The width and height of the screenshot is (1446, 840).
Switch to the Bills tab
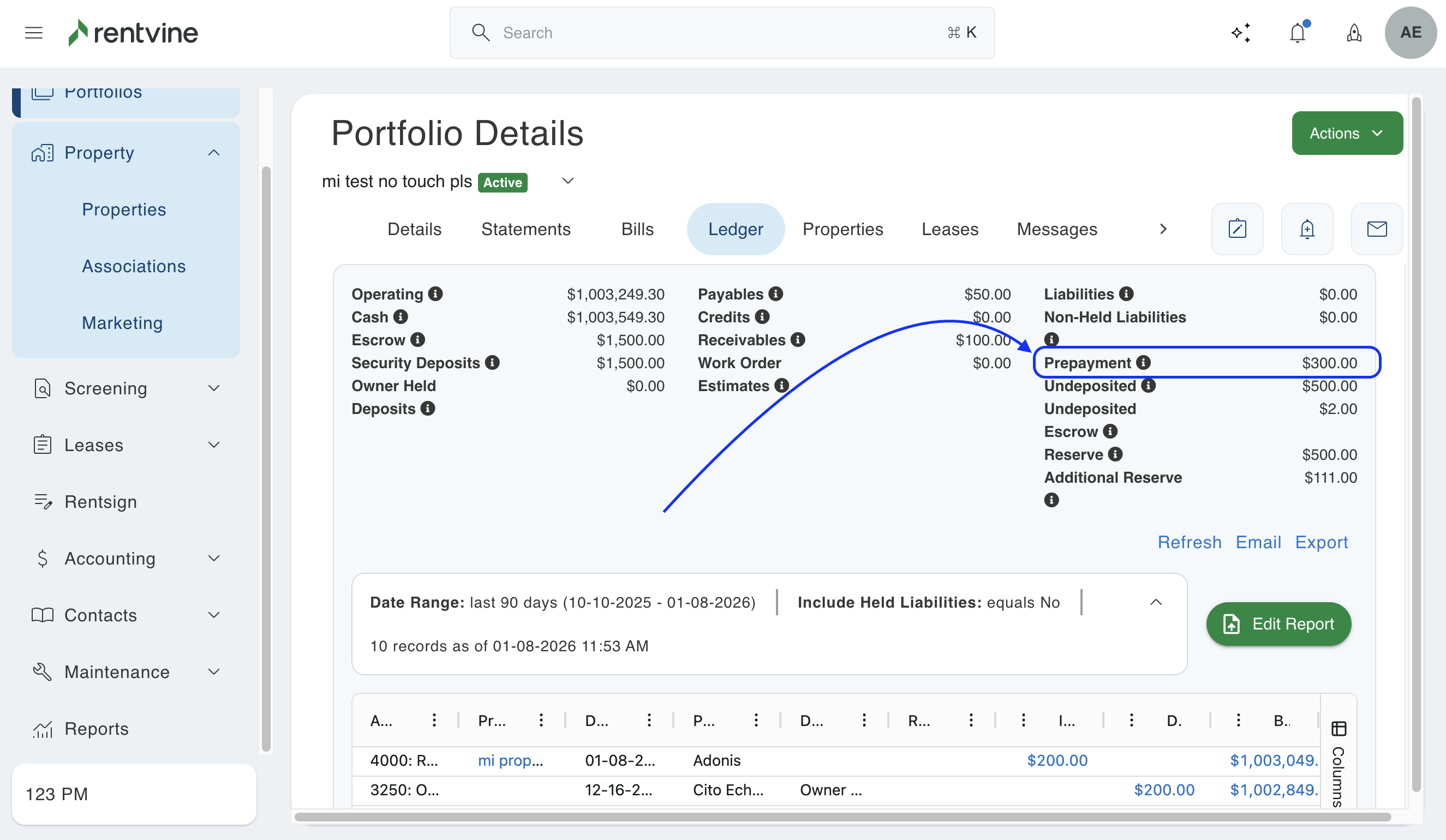coord(637,229)
